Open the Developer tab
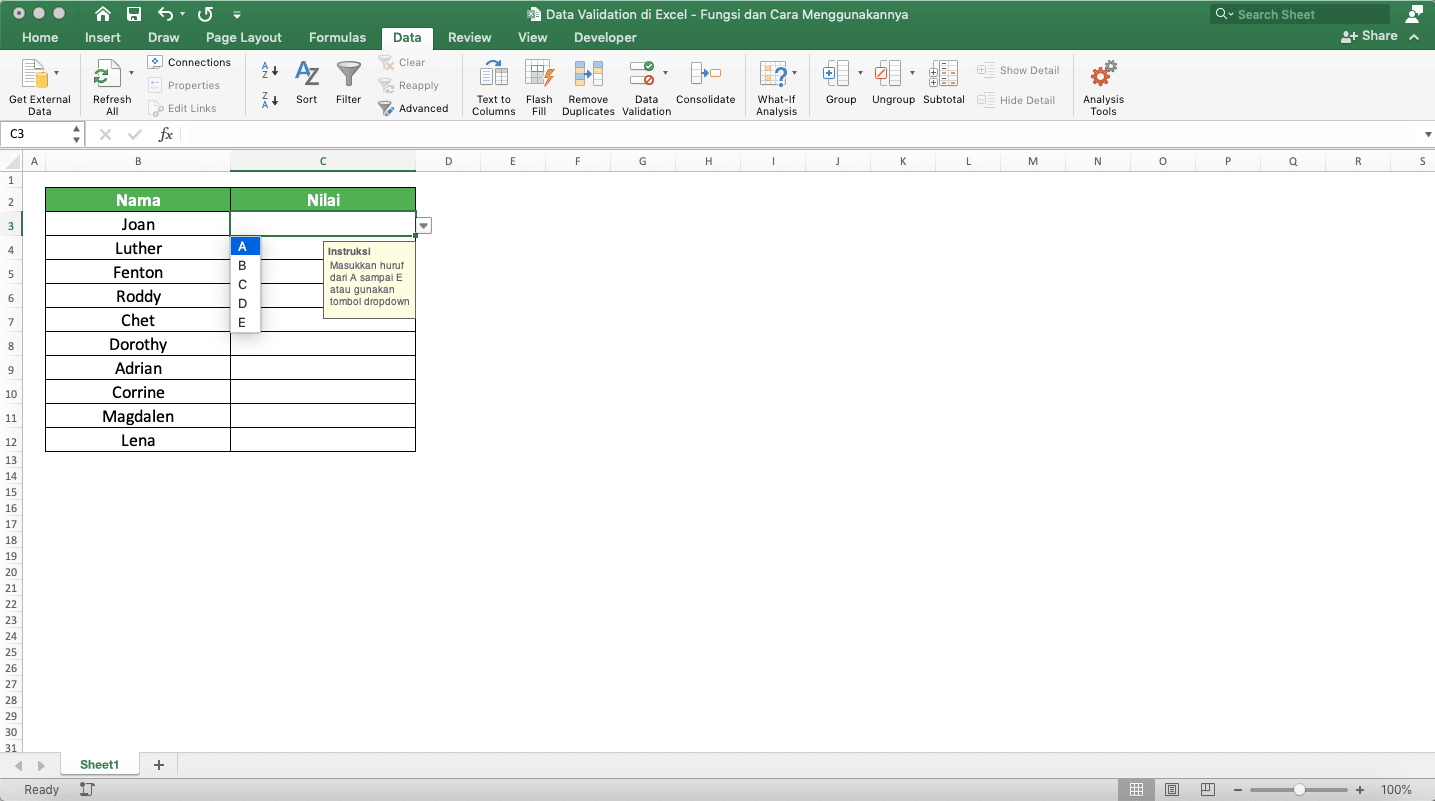The width and height of the screenshot is (1435, 801). [605, 37]
